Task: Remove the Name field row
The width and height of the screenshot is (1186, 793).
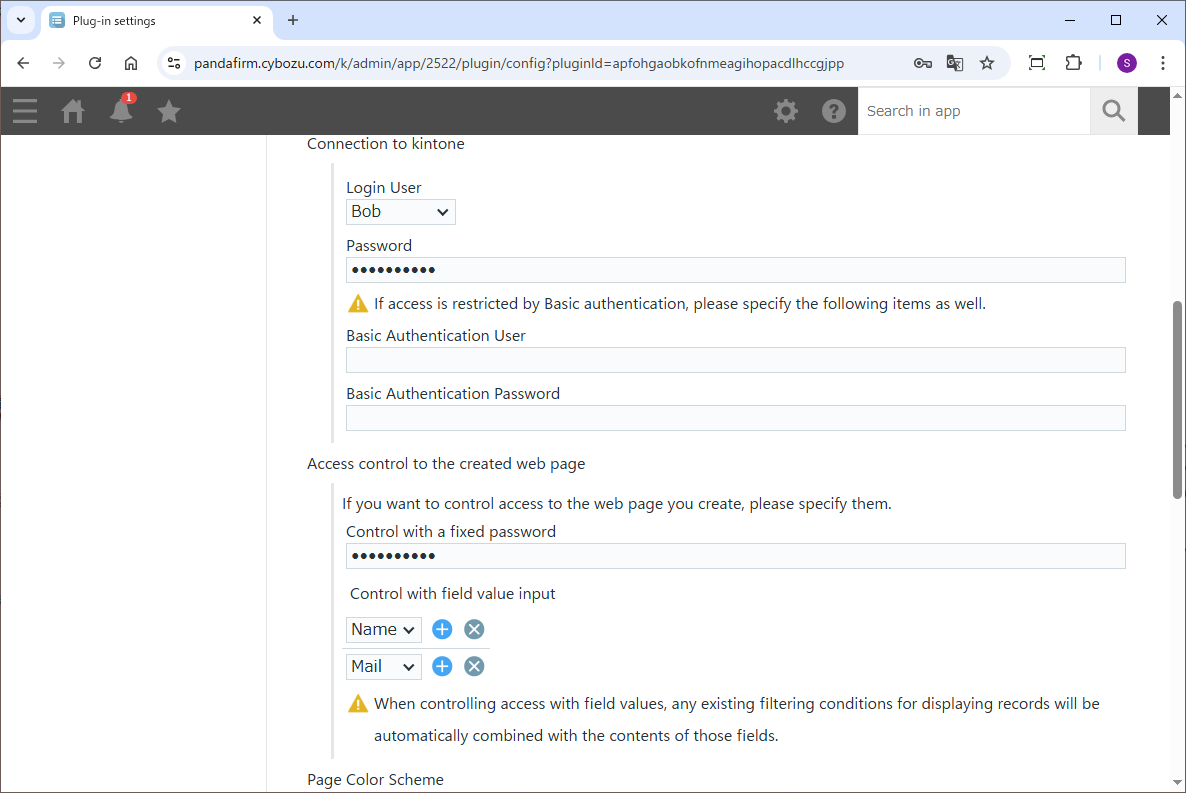Action: point(474,629)
